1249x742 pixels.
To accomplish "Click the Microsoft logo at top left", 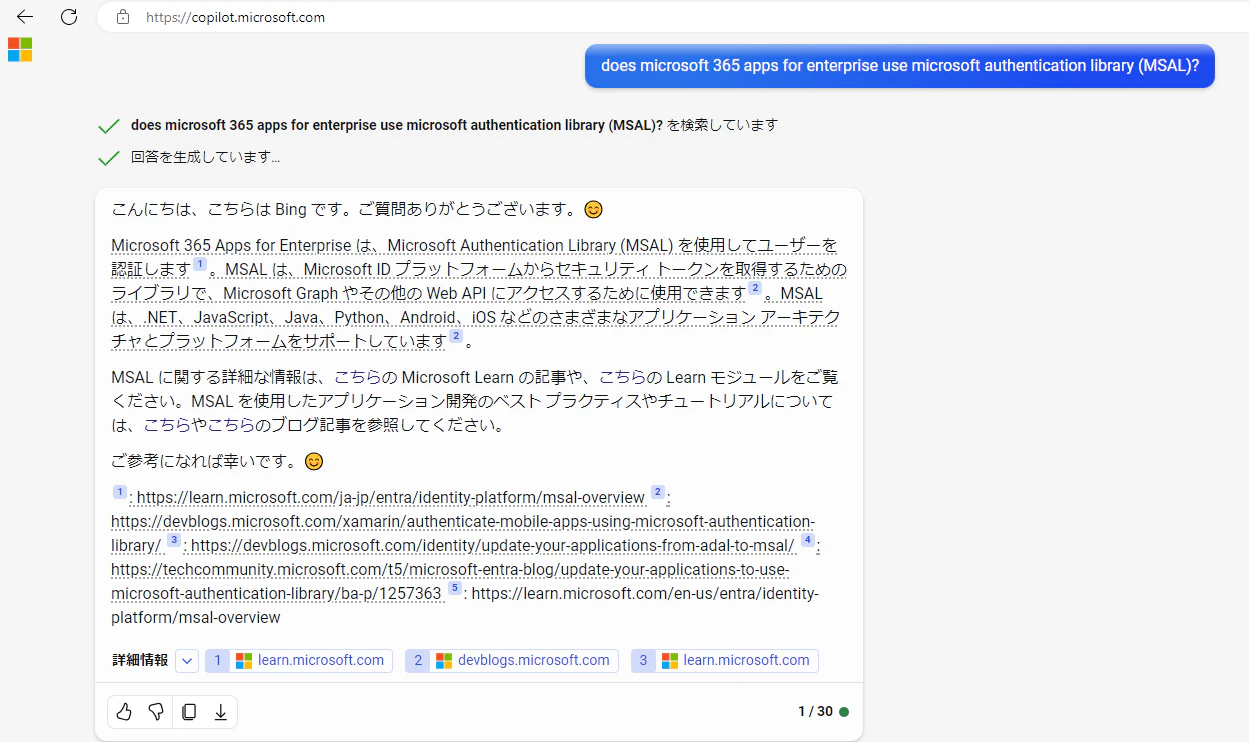I will 20,49.
